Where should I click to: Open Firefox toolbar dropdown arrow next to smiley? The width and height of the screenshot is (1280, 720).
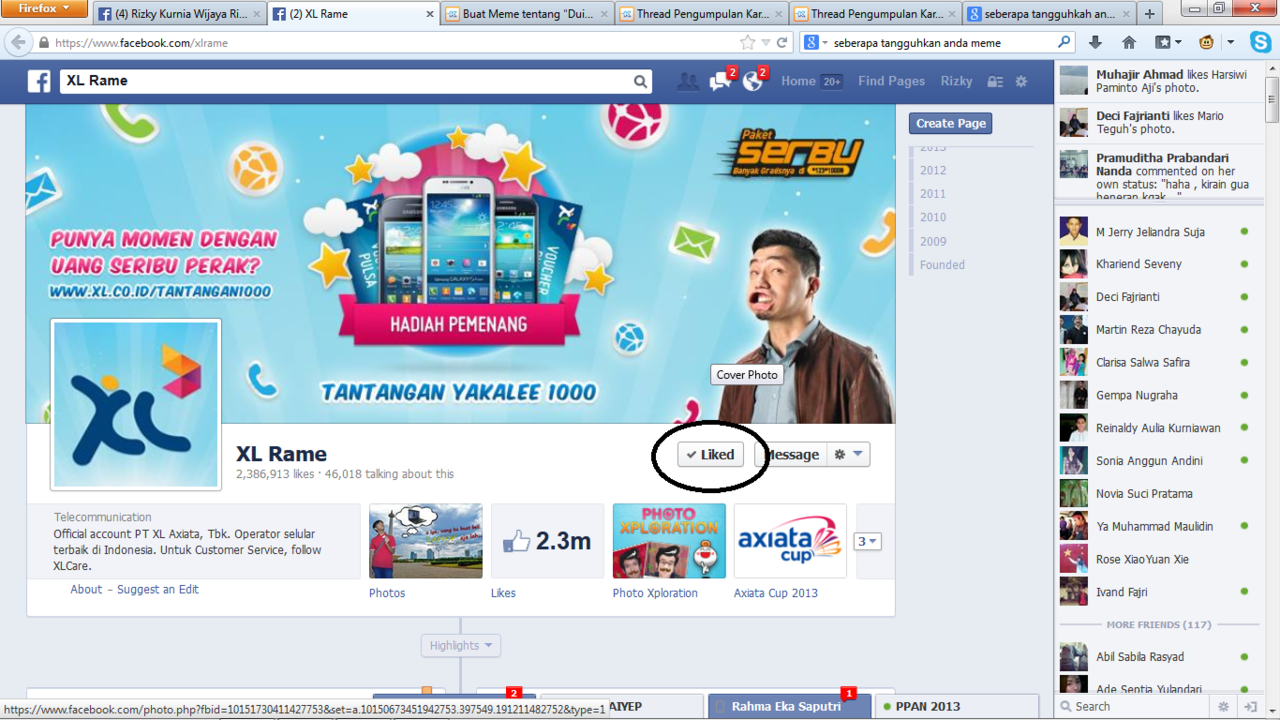[1231, 43]
